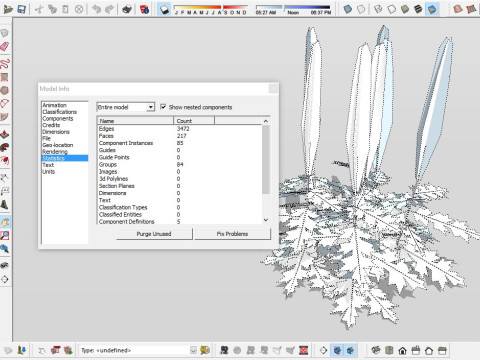Click the Undo arrow icon

96,9
